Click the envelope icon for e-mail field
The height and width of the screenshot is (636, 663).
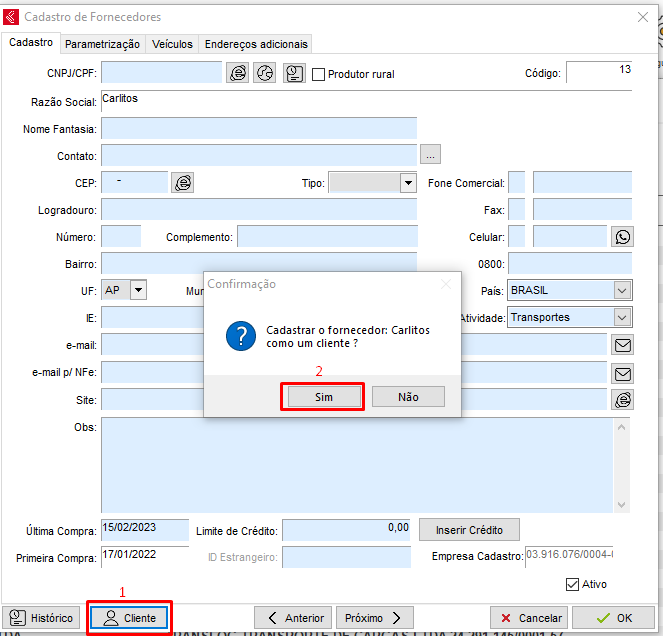point(622,345)
